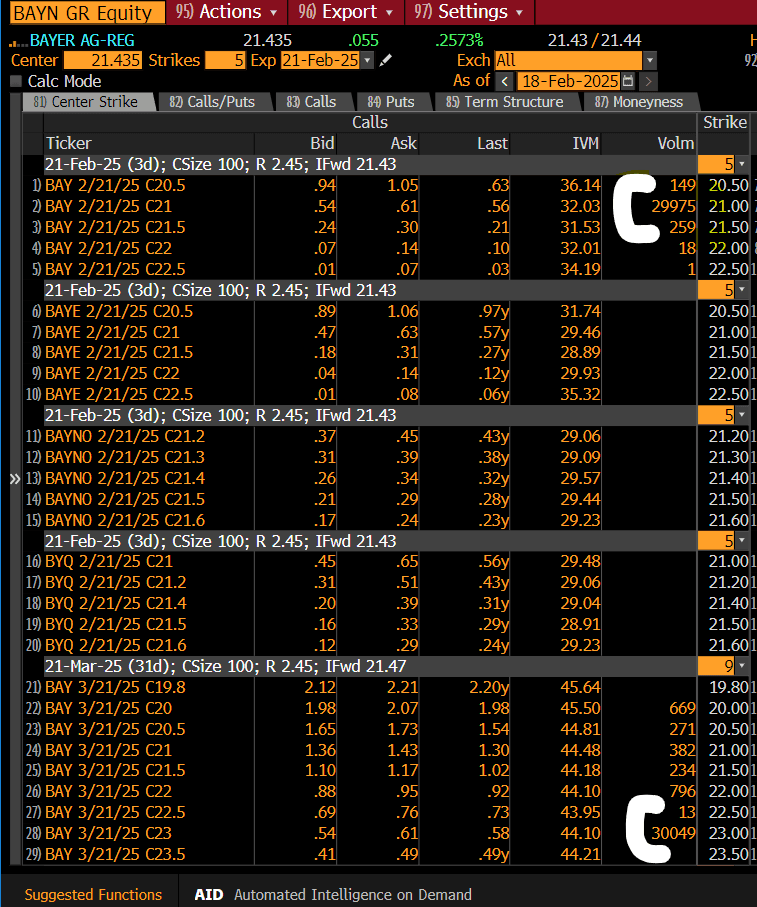Select the 21-Mar-25 (31d) expiry header row
Screen dimensions: 757x907
370,666
